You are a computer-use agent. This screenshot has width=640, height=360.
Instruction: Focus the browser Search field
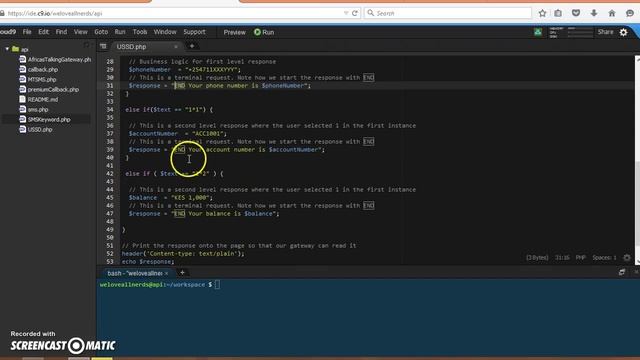click(448, 13)
